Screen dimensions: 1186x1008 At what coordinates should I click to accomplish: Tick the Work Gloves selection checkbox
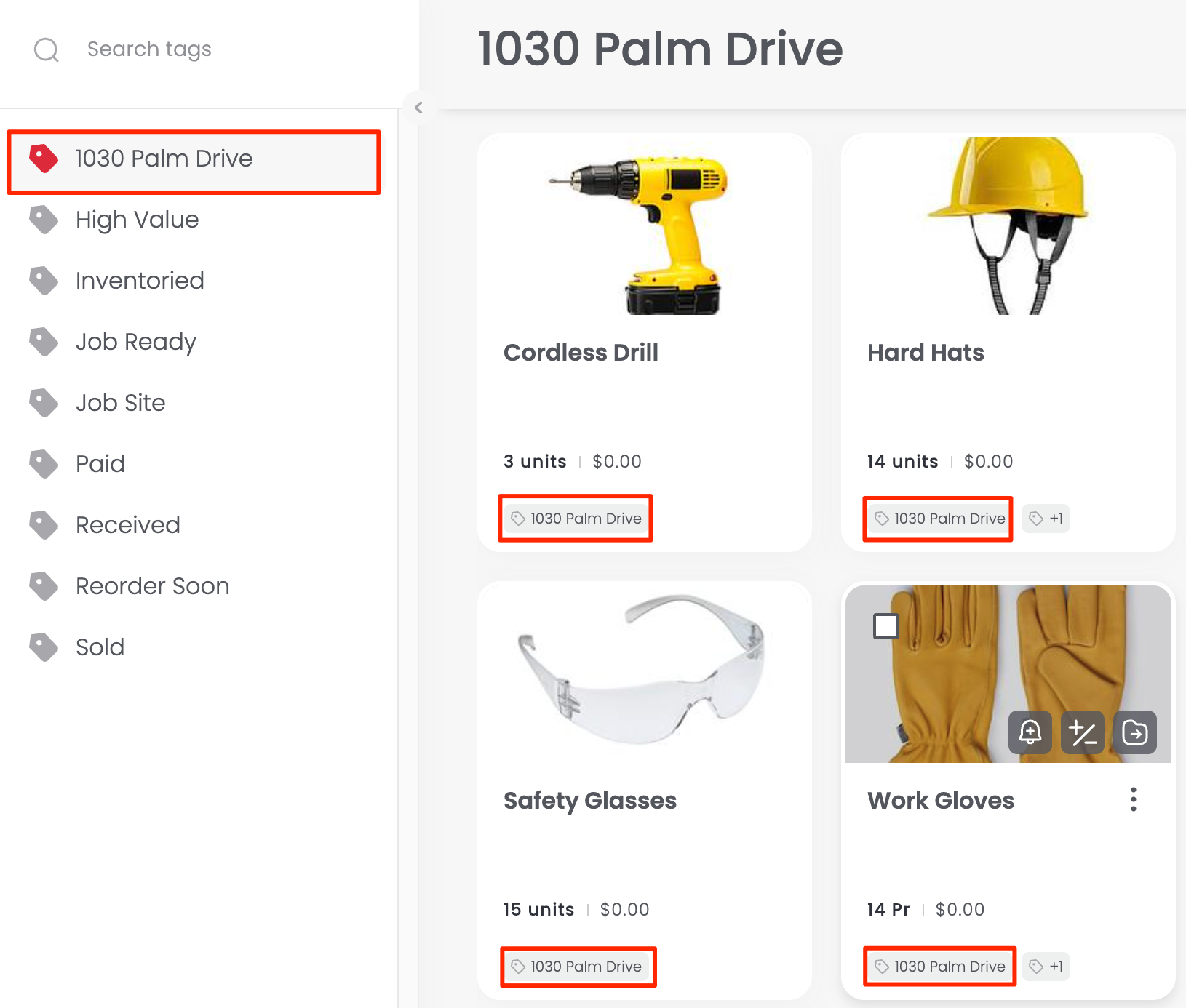coord(885,625)
